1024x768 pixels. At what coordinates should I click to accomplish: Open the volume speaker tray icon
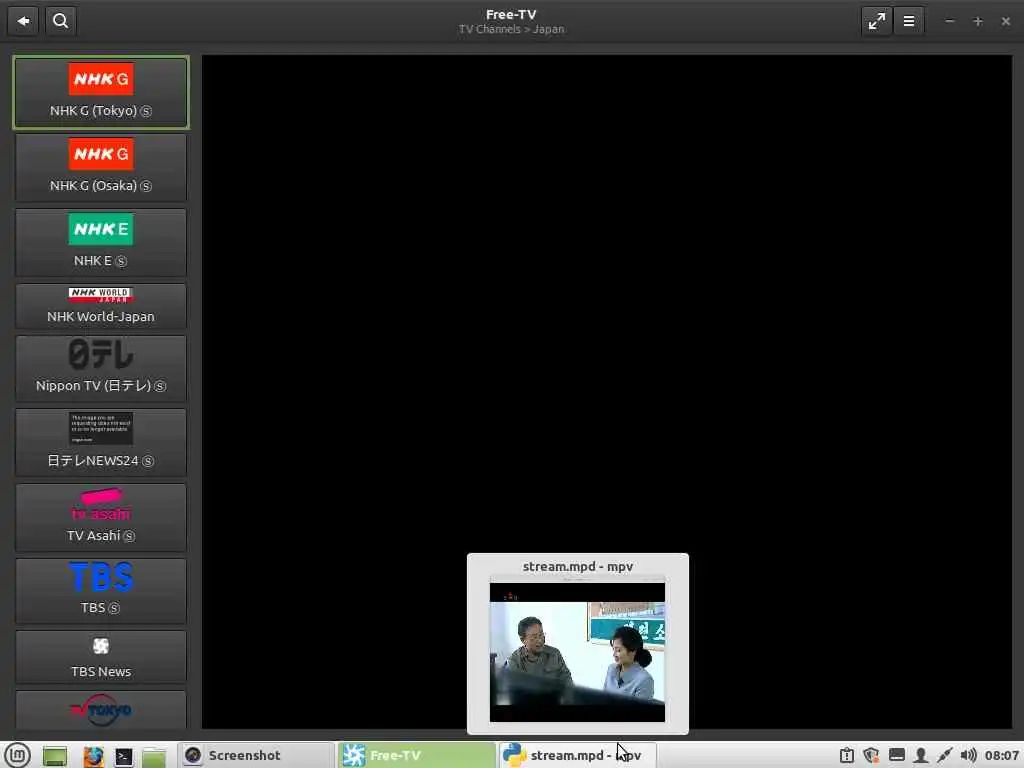[968, 756]
